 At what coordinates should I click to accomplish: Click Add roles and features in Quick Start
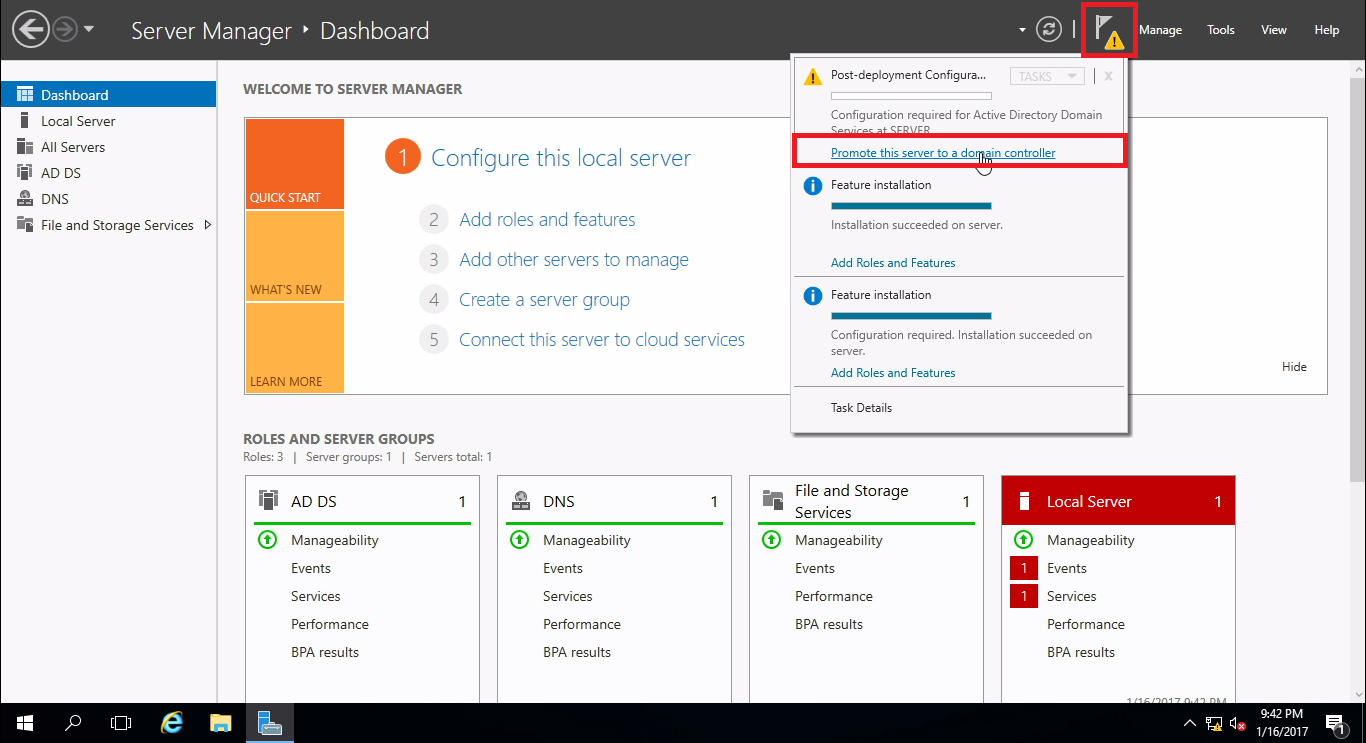click(x=547, y=220)
